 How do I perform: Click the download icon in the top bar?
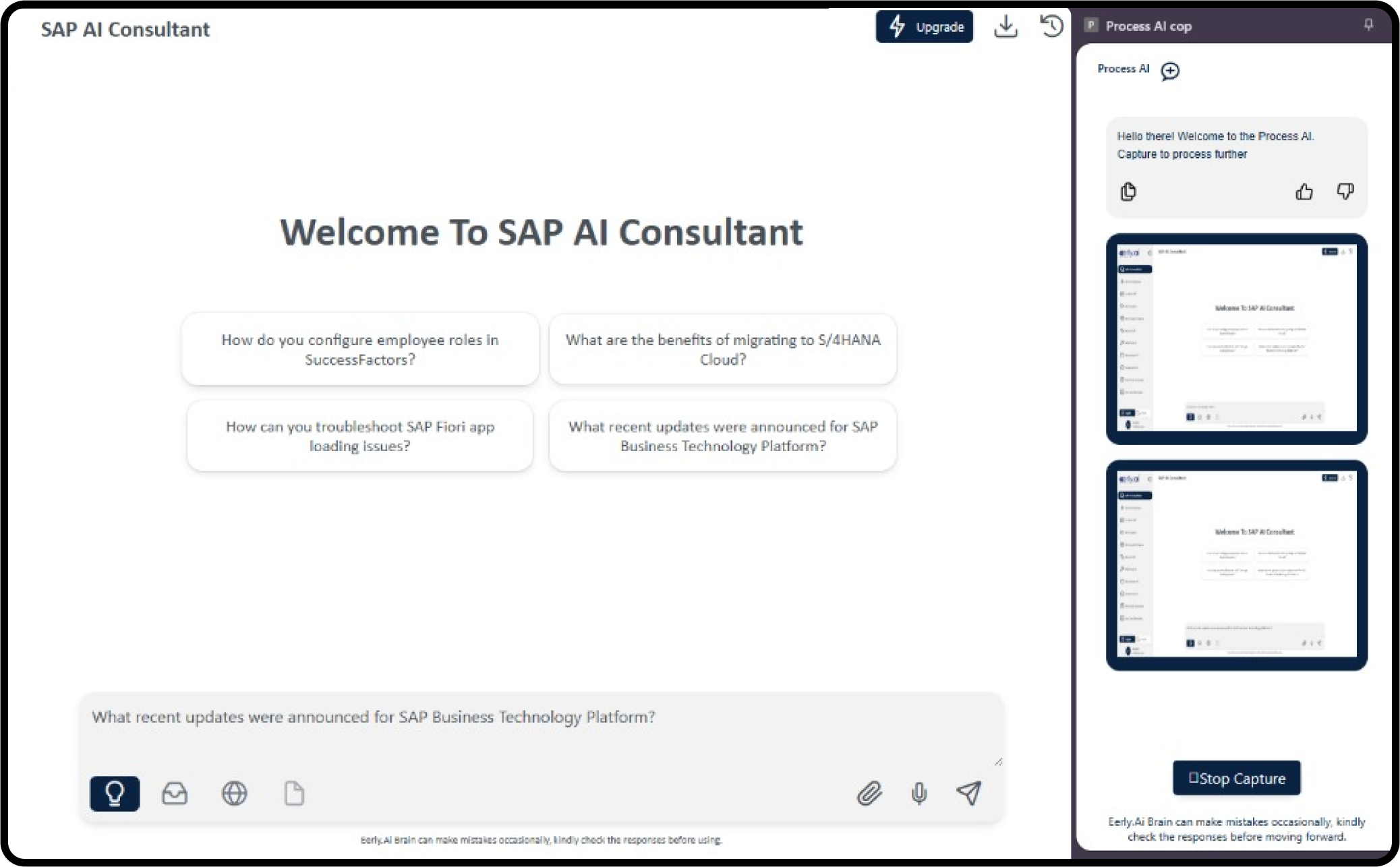click(x=1006, y=27)
